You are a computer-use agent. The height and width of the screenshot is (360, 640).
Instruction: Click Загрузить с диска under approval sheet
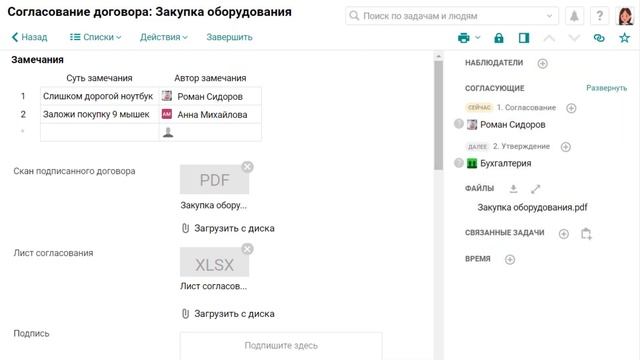click(x=229, y=314)
